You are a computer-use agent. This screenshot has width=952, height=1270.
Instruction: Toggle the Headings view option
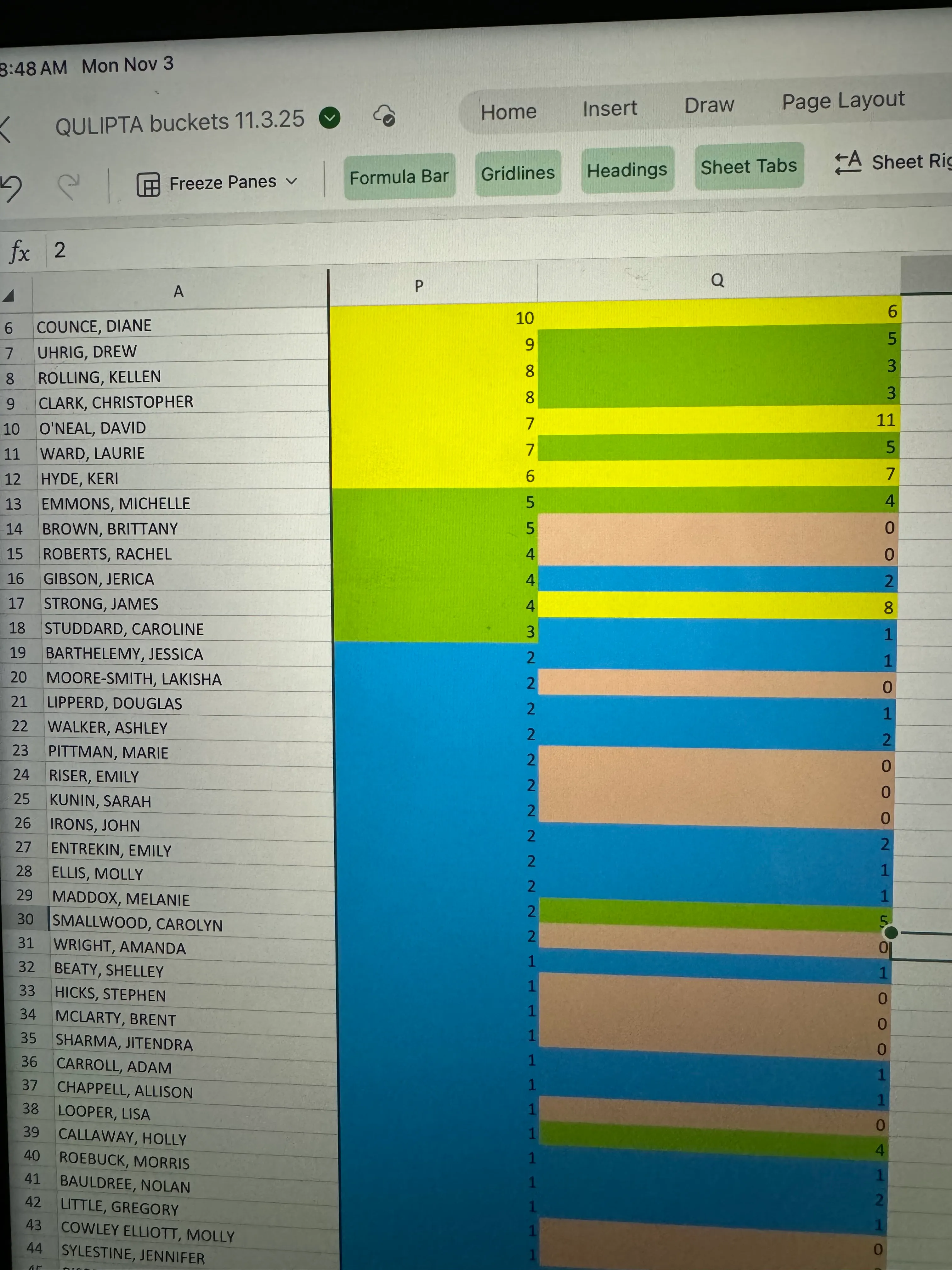[626, 170]
